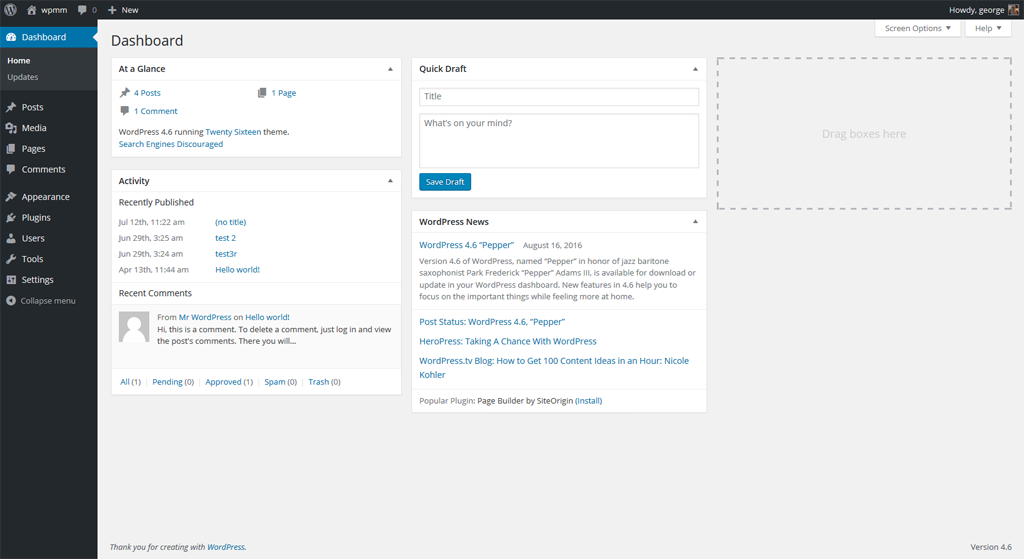Click Search Engines Discouraged link

coord(170,144)
